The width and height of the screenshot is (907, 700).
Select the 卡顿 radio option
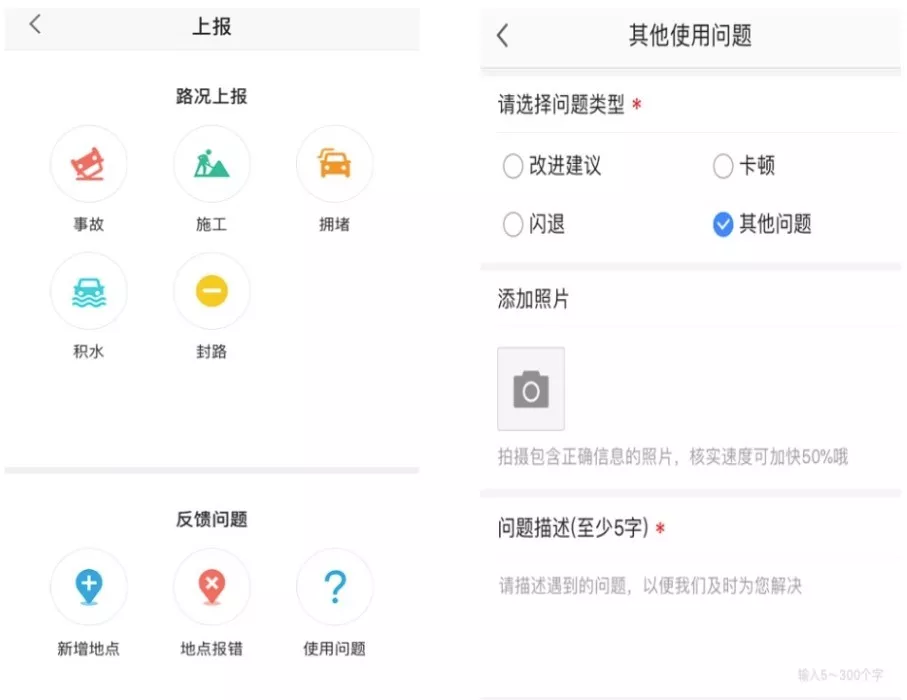722,166
